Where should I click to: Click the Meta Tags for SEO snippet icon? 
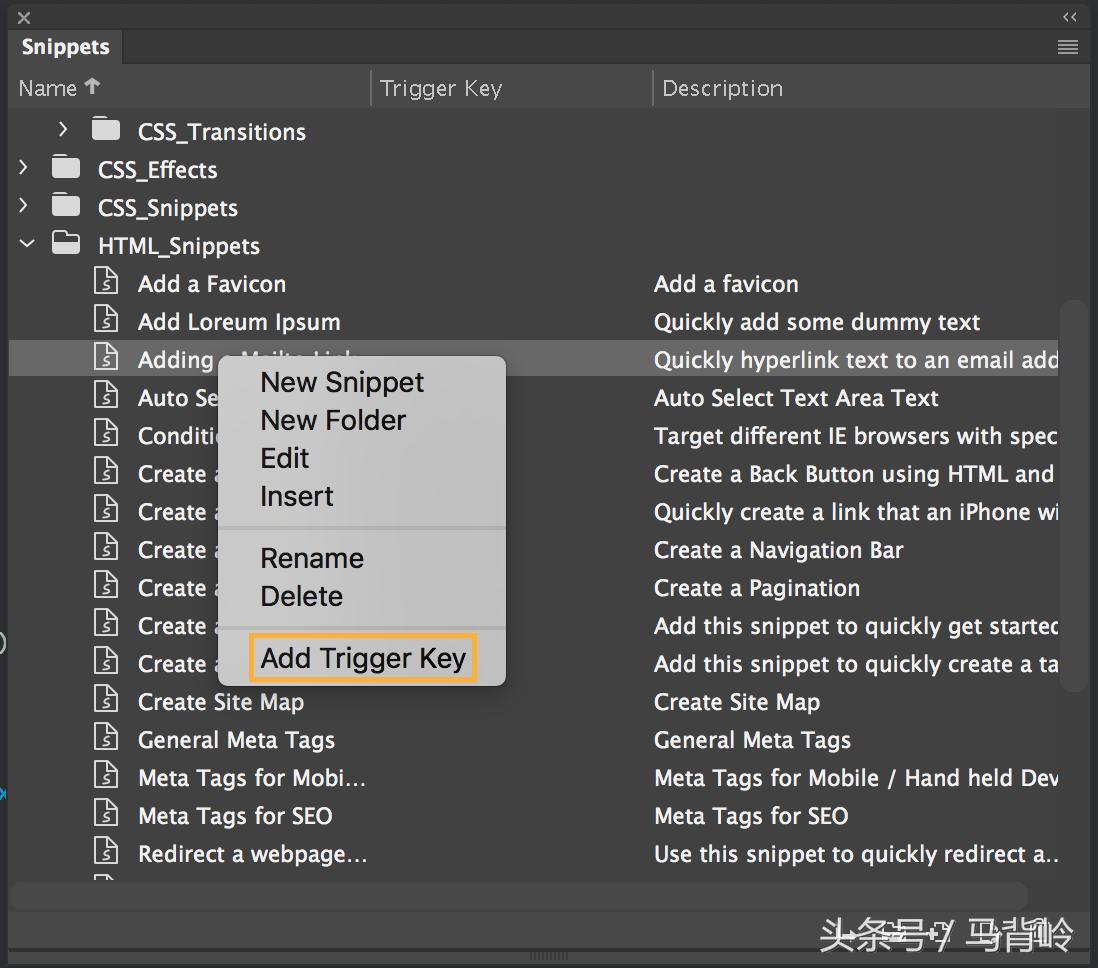point(106,815)
